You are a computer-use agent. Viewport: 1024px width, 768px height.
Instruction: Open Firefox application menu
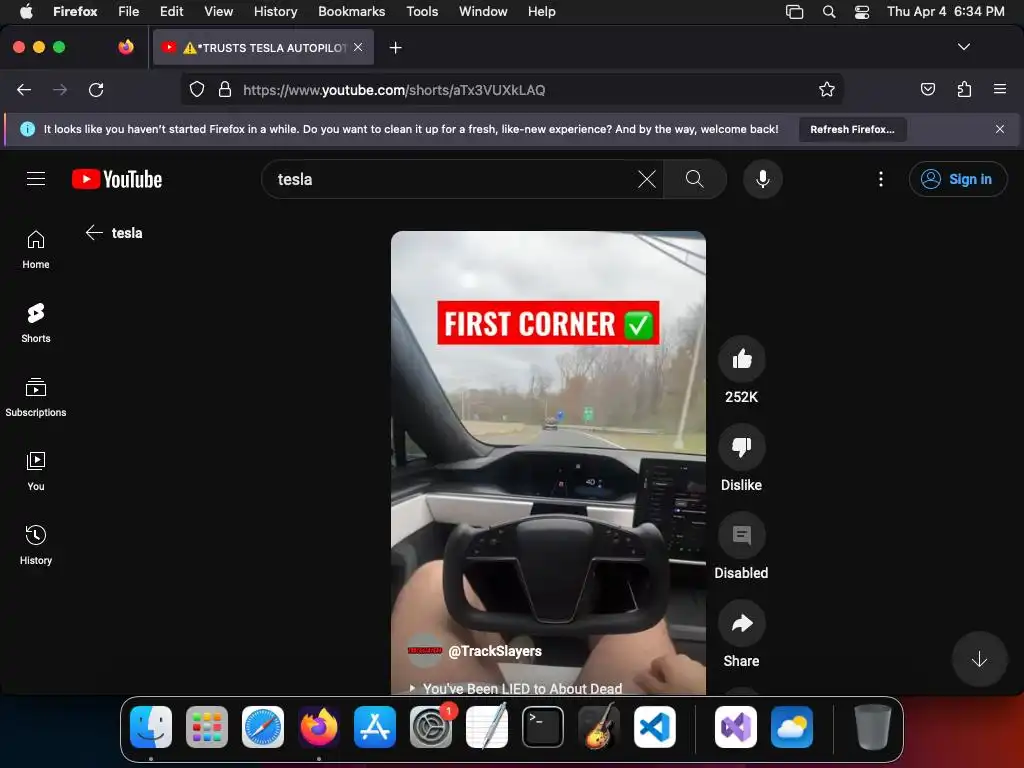999,89
